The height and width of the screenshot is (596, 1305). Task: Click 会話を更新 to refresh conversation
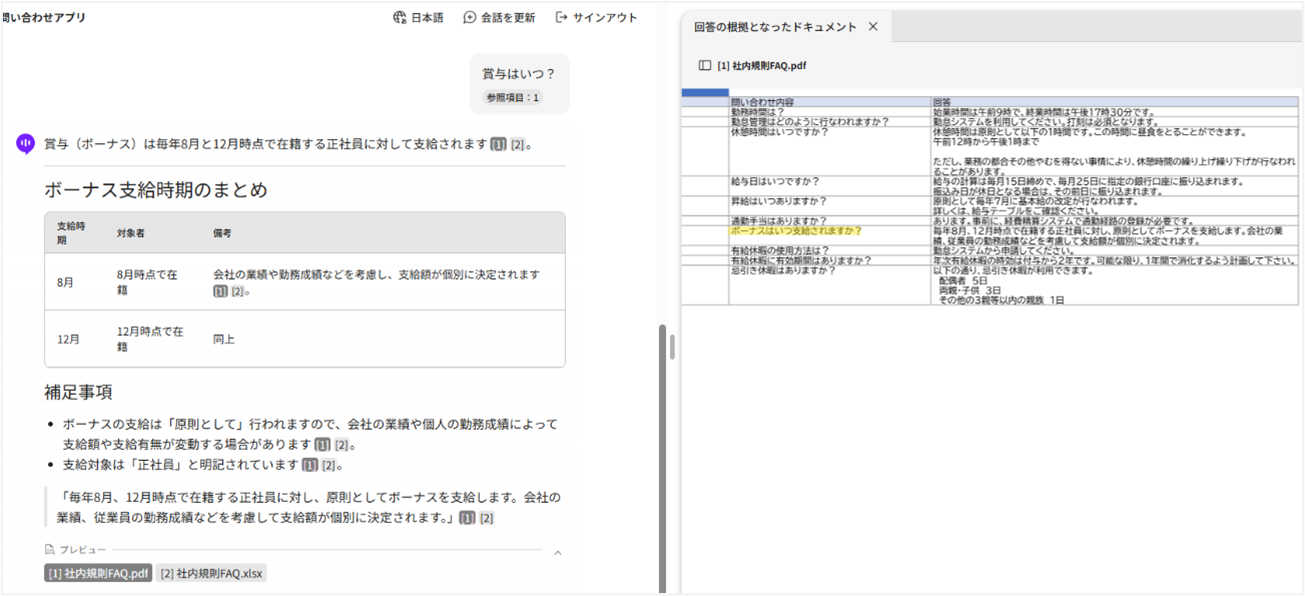tap(507, 17)
